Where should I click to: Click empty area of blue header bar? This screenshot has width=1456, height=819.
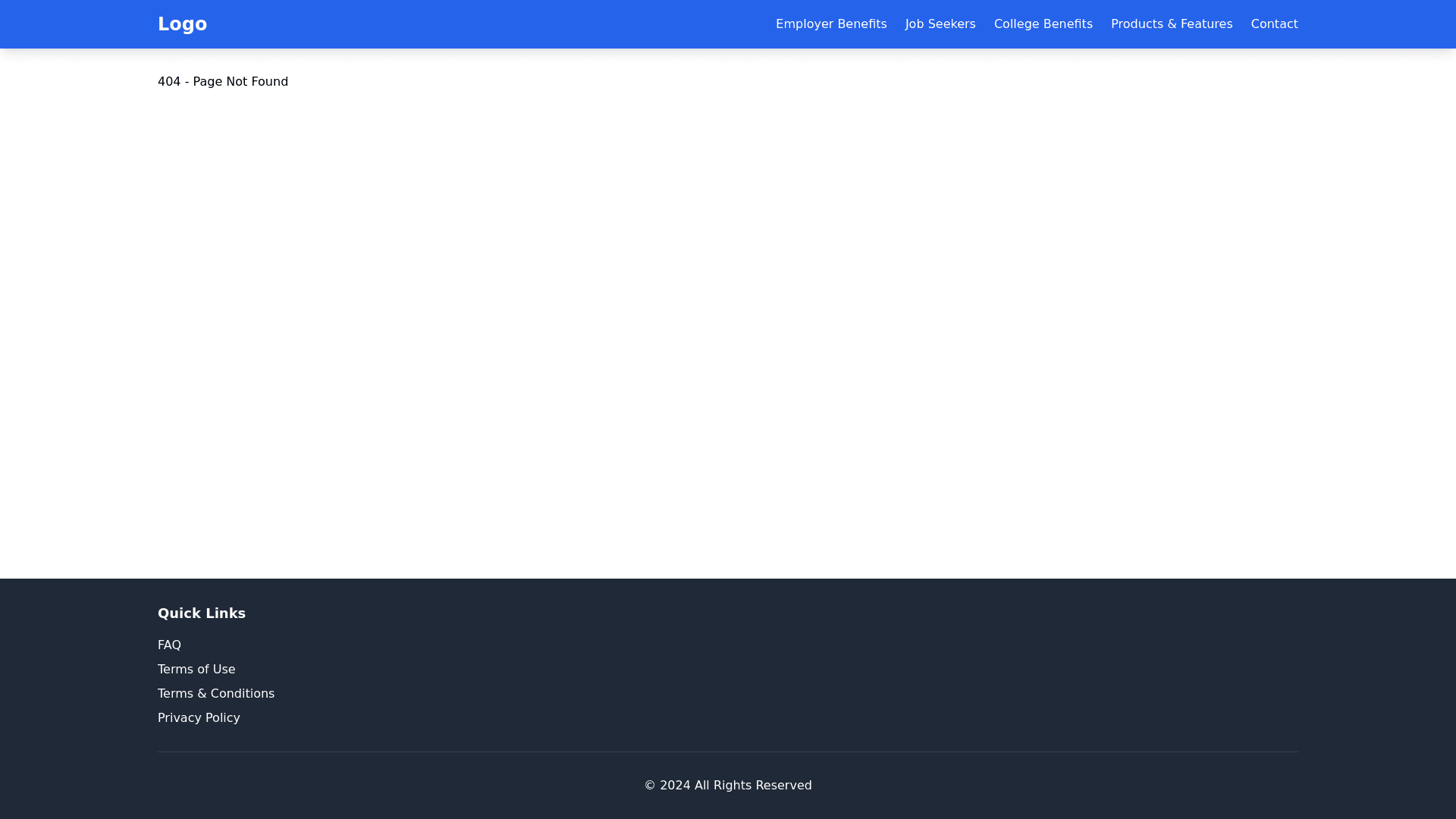(485, 24)
